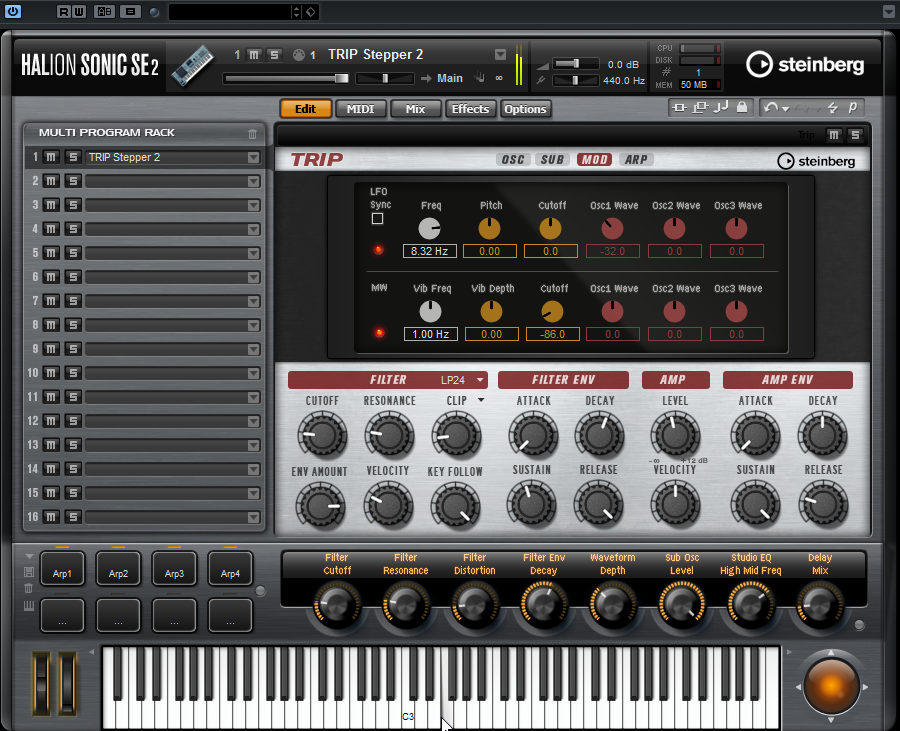The image size is (900, 731).
Task: Click the small round button right of Arp4 pad
Action: point(260,591)
